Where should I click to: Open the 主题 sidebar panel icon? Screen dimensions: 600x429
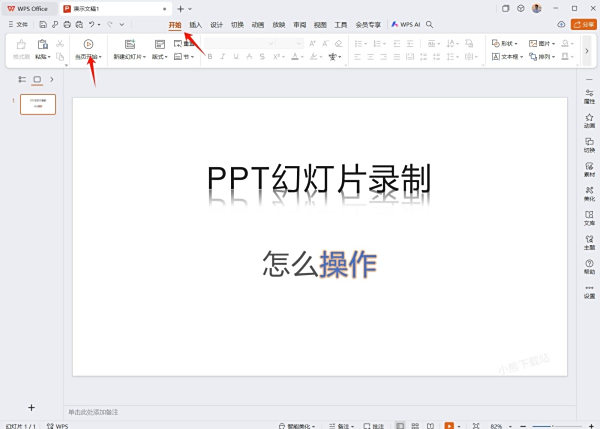pyautogui.click(x=589, y=243)
